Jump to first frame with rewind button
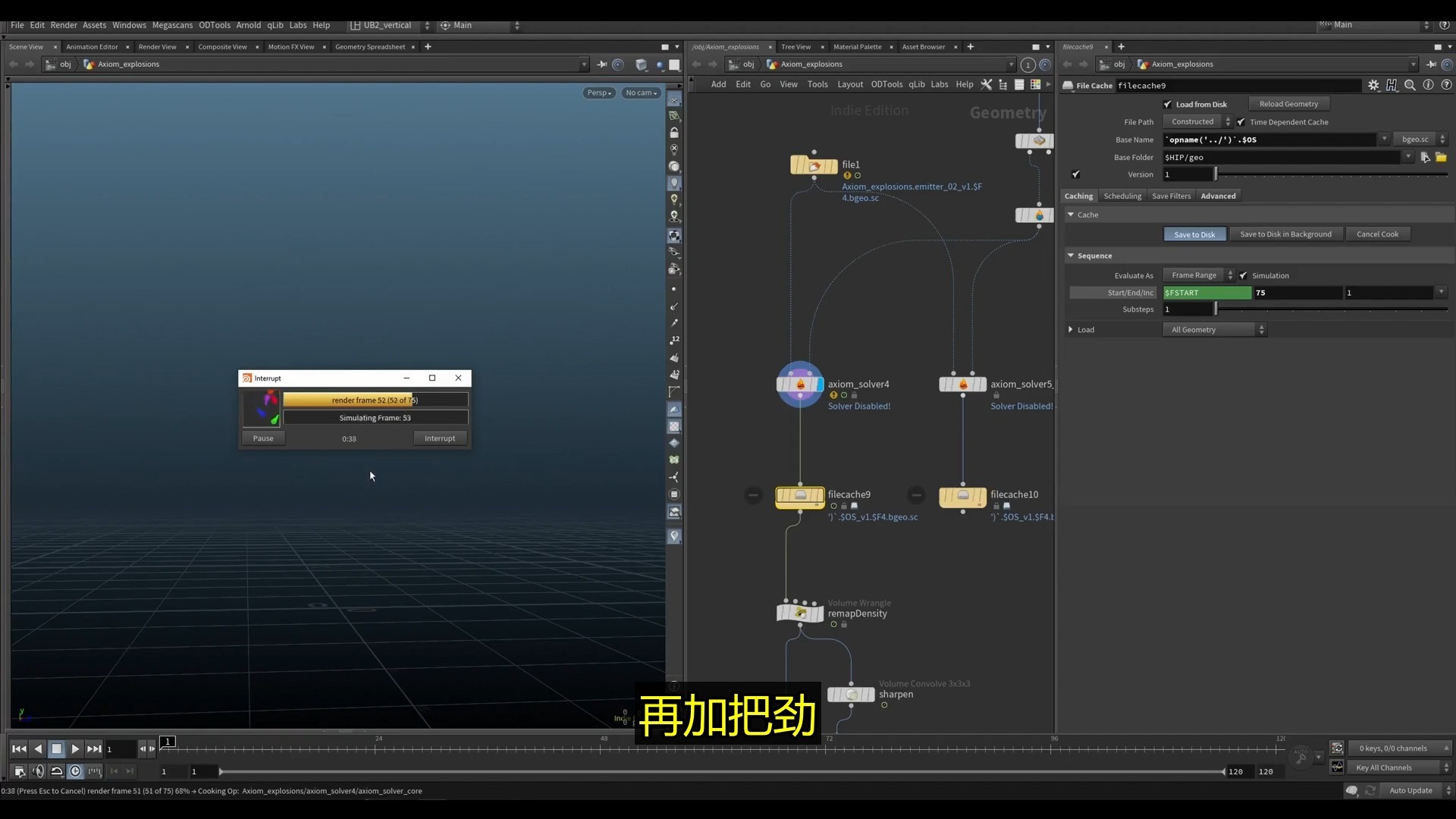 (x=19, y=749)
